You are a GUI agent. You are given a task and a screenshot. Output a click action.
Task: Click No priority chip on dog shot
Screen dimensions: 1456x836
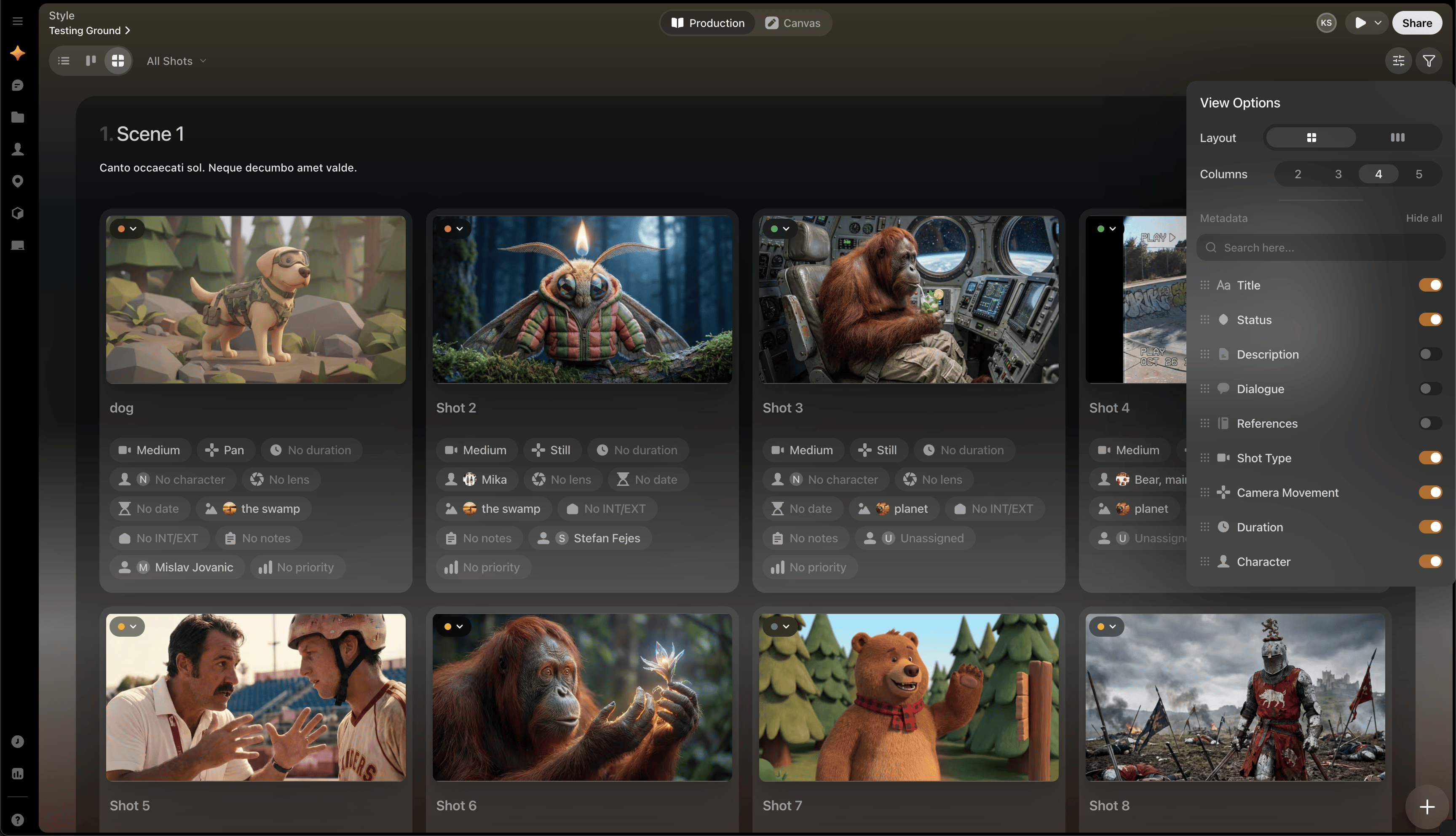297,567
